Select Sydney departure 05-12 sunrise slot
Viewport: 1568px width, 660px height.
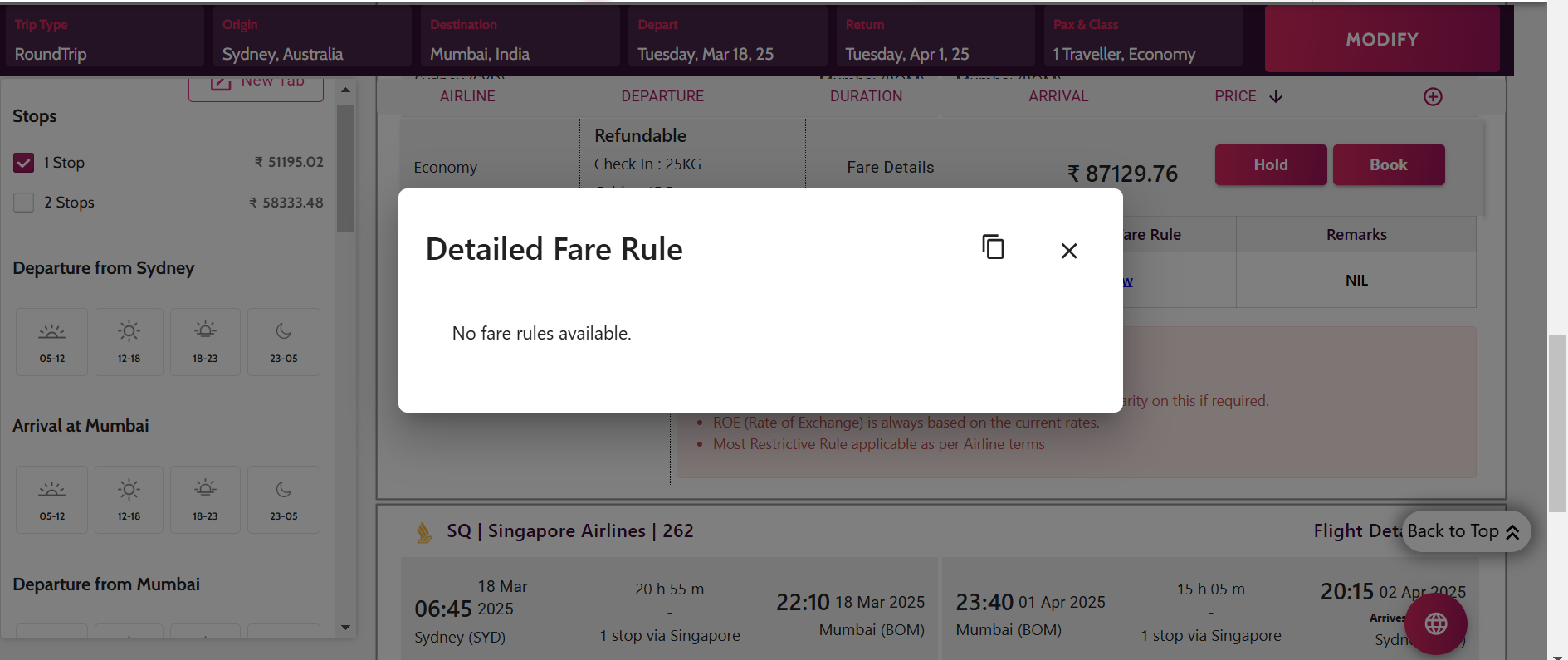51,342
